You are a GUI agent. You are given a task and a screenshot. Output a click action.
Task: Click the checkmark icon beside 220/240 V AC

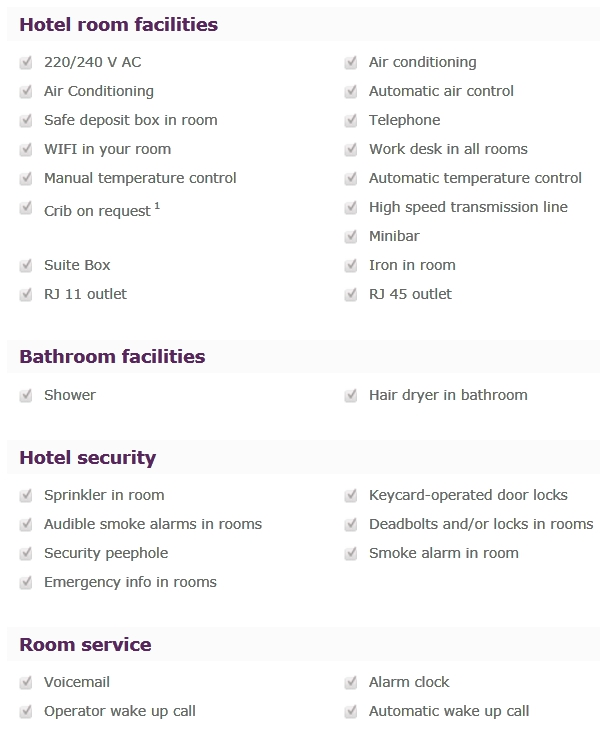pyautogui.click(x=26, y=62)
